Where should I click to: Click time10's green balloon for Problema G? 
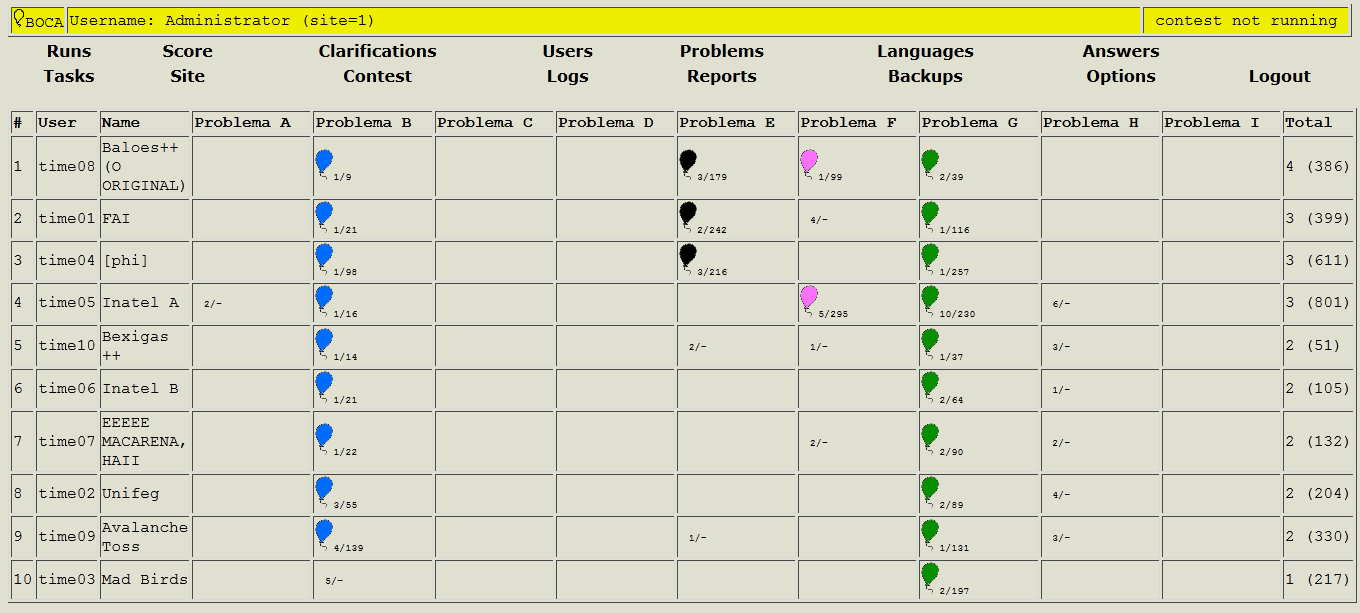tap(930, 342)
